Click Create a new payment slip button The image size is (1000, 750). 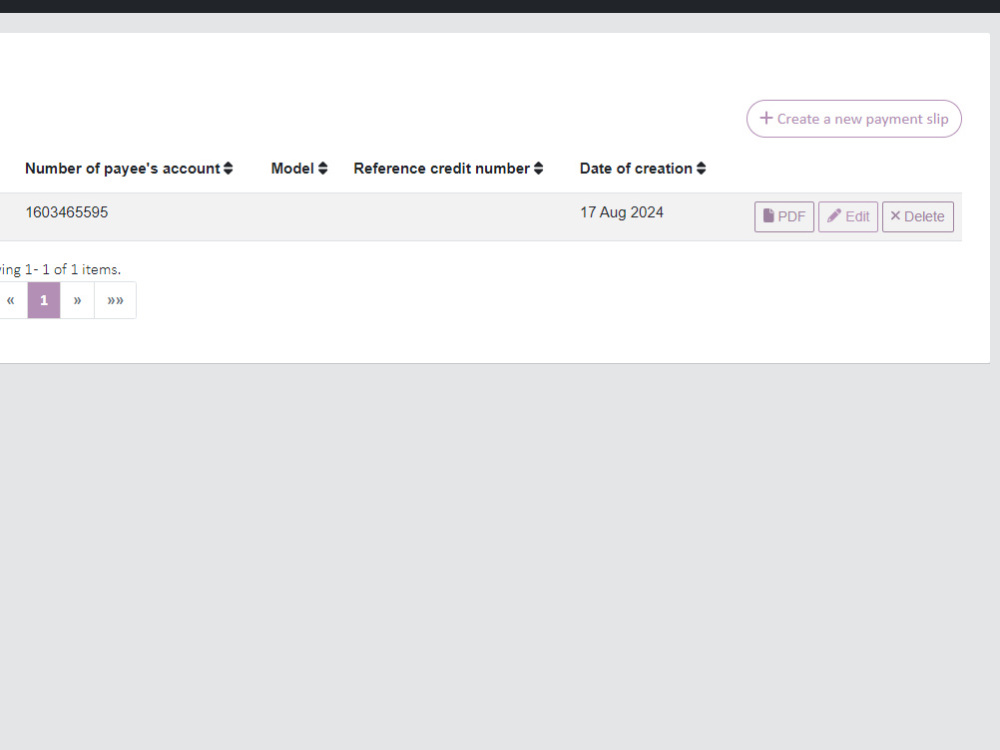[853, 119]
